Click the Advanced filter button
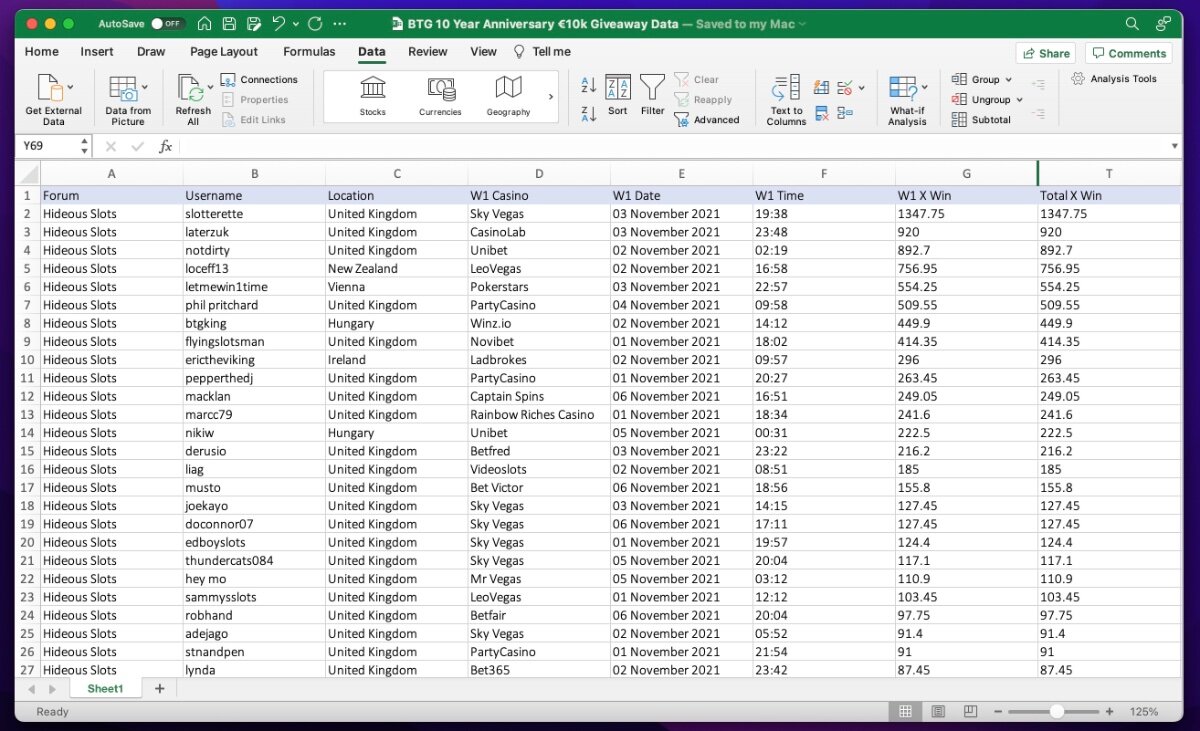The image size is (1200, 731). pyautogui.click(x=707, y=120)
